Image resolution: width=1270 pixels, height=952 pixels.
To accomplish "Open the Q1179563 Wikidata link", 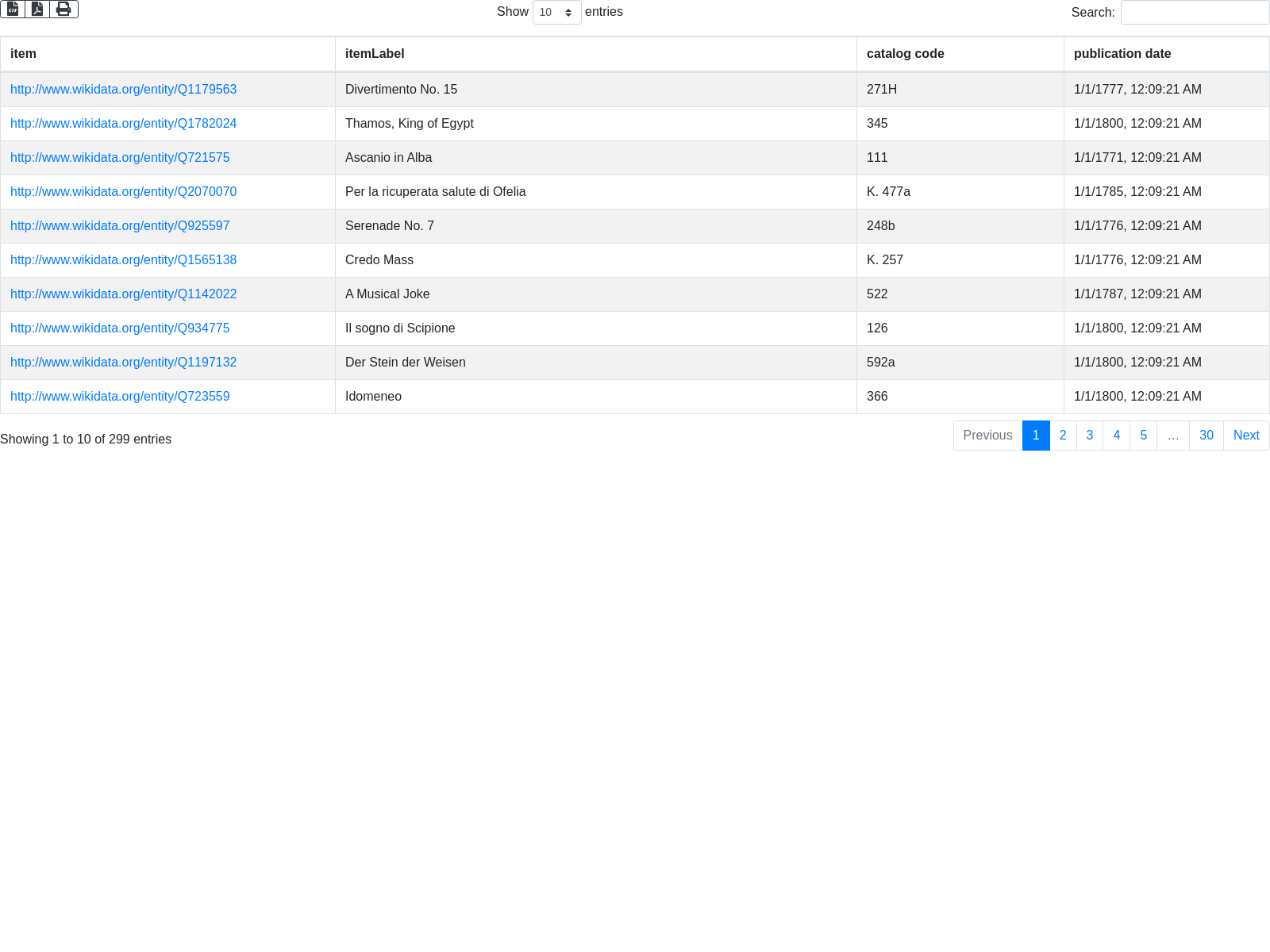I will pyautogui.click(x=123, y=90).
